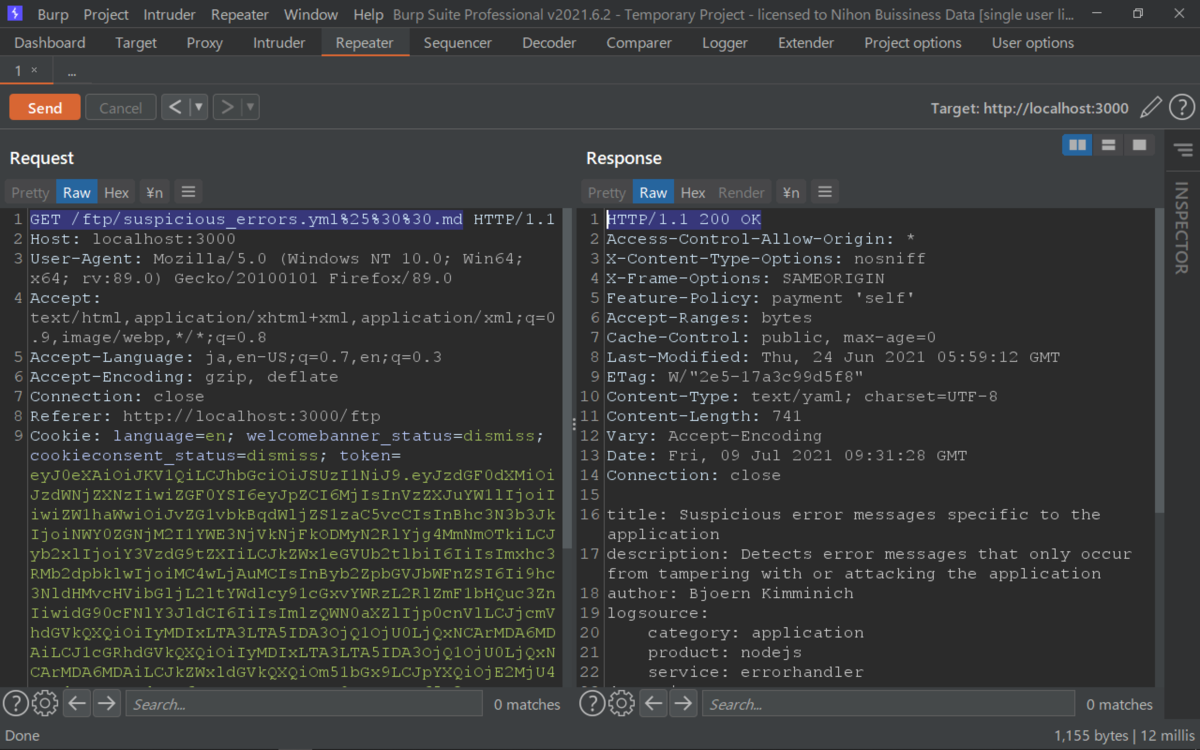
Task: Open the Burp menu
Action: pyautogui.click(x=53, y=14)
